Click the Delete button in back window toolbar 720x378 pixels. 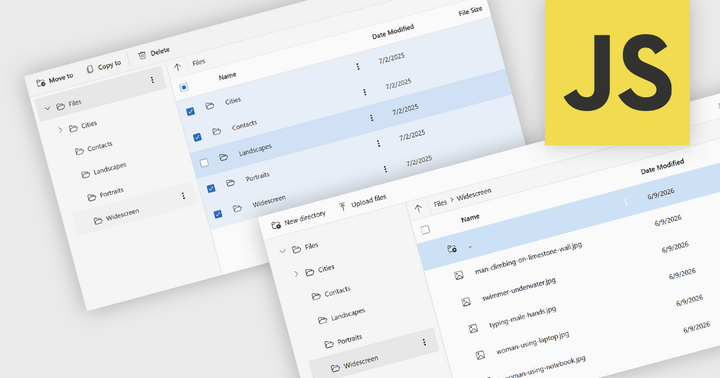coord(154,53)
